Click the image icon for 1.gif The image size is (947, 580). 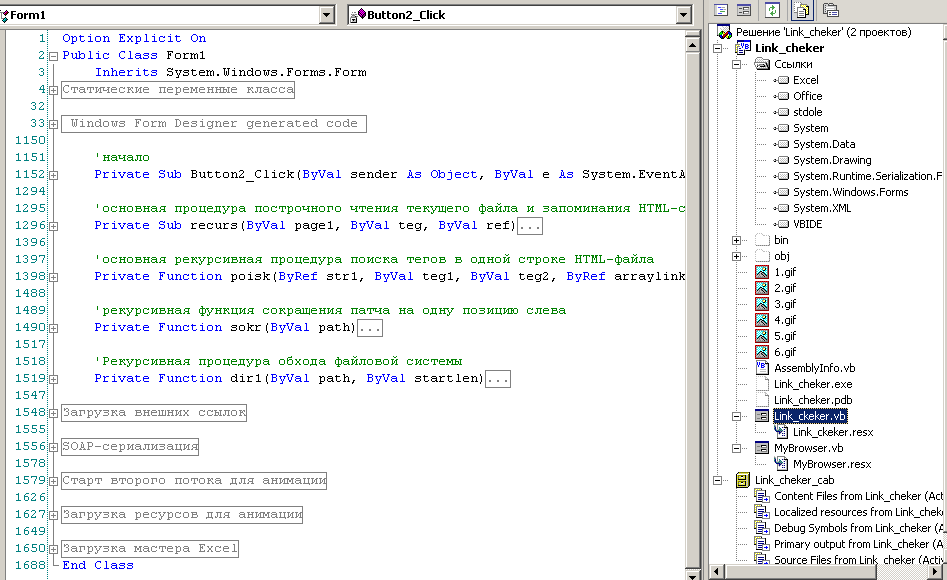[762, 272]
